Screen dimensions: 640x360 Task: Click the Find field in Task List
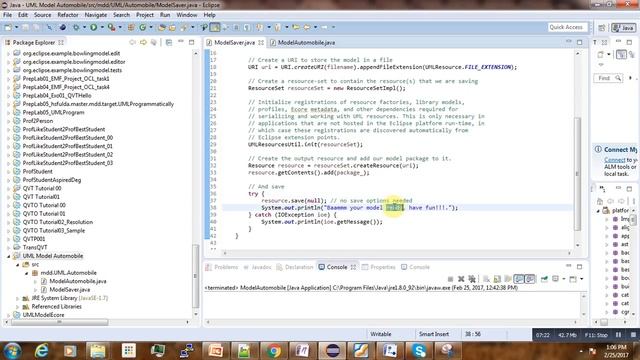[608, 78]
